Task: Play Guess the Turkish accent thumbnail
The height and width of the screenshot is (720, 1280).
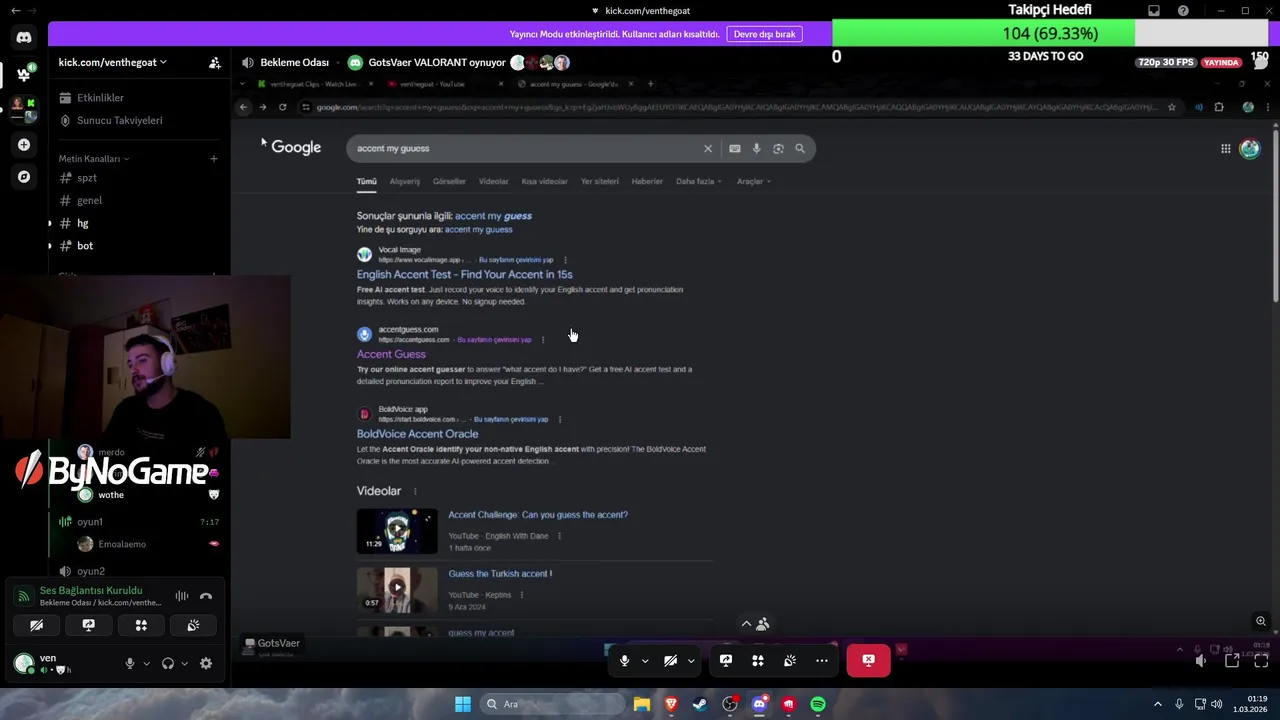Action: point(397,589)
